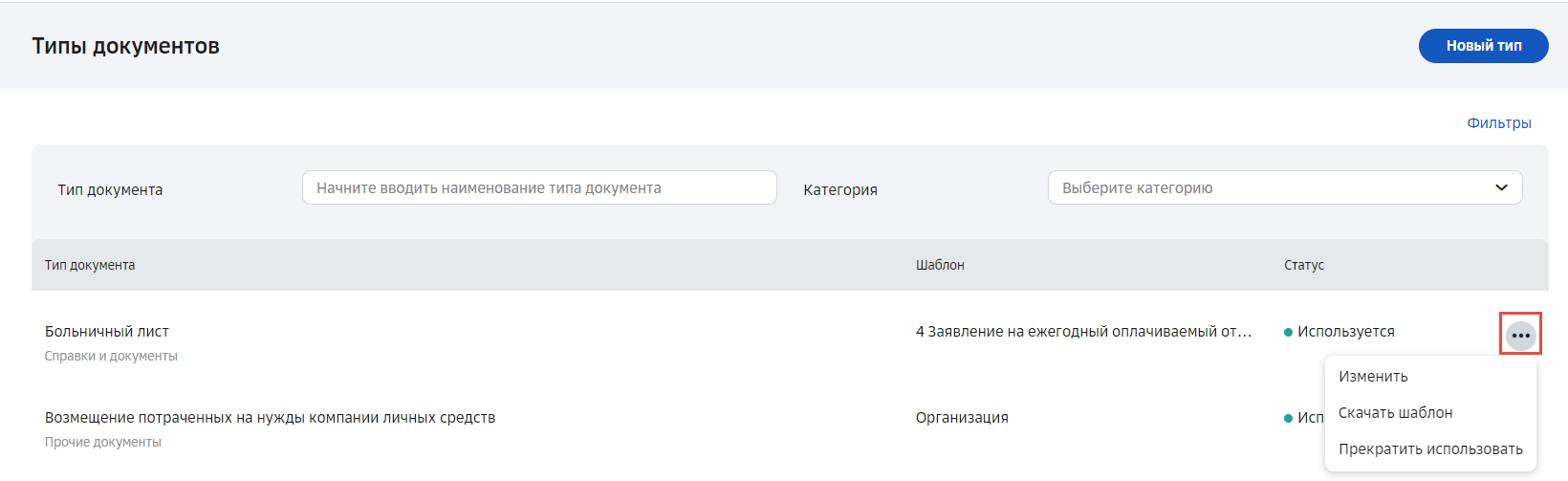Select Скачать шаблон in the popup menu
Viewport: 1568px width, 481px height.
(1395, 413)
